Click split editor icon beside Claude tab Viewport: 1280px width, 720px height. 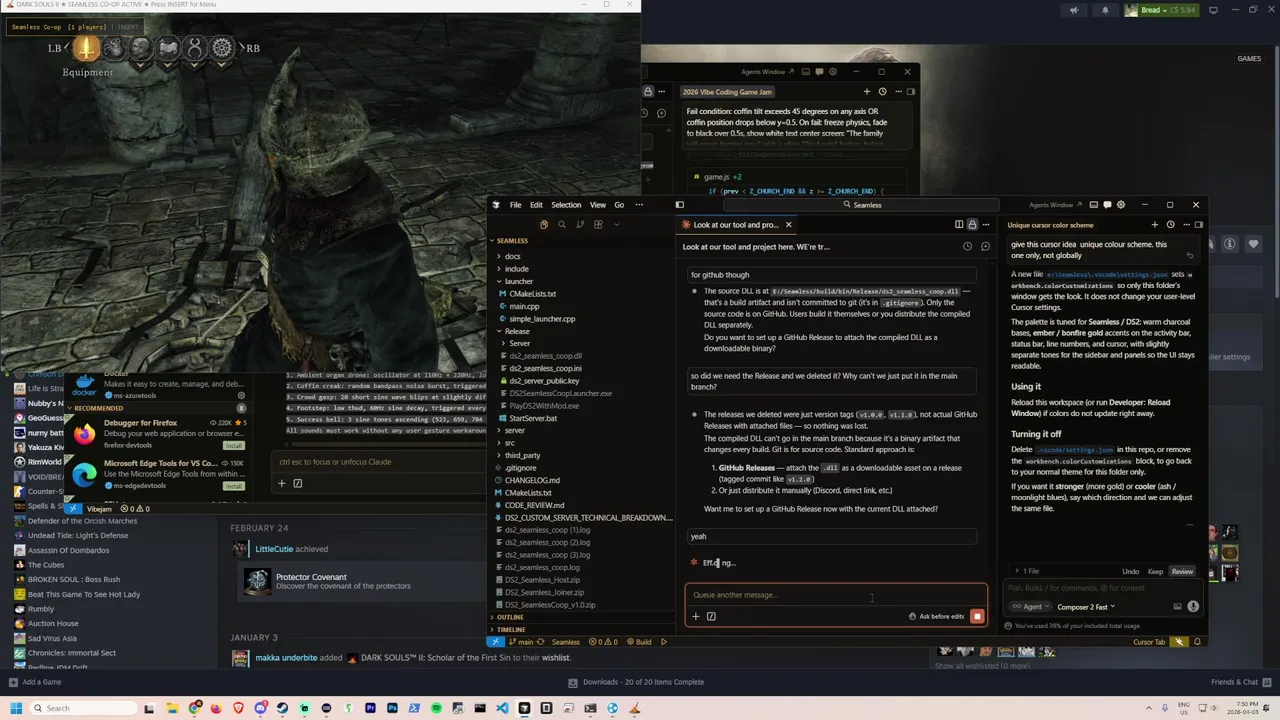[959, 225]
